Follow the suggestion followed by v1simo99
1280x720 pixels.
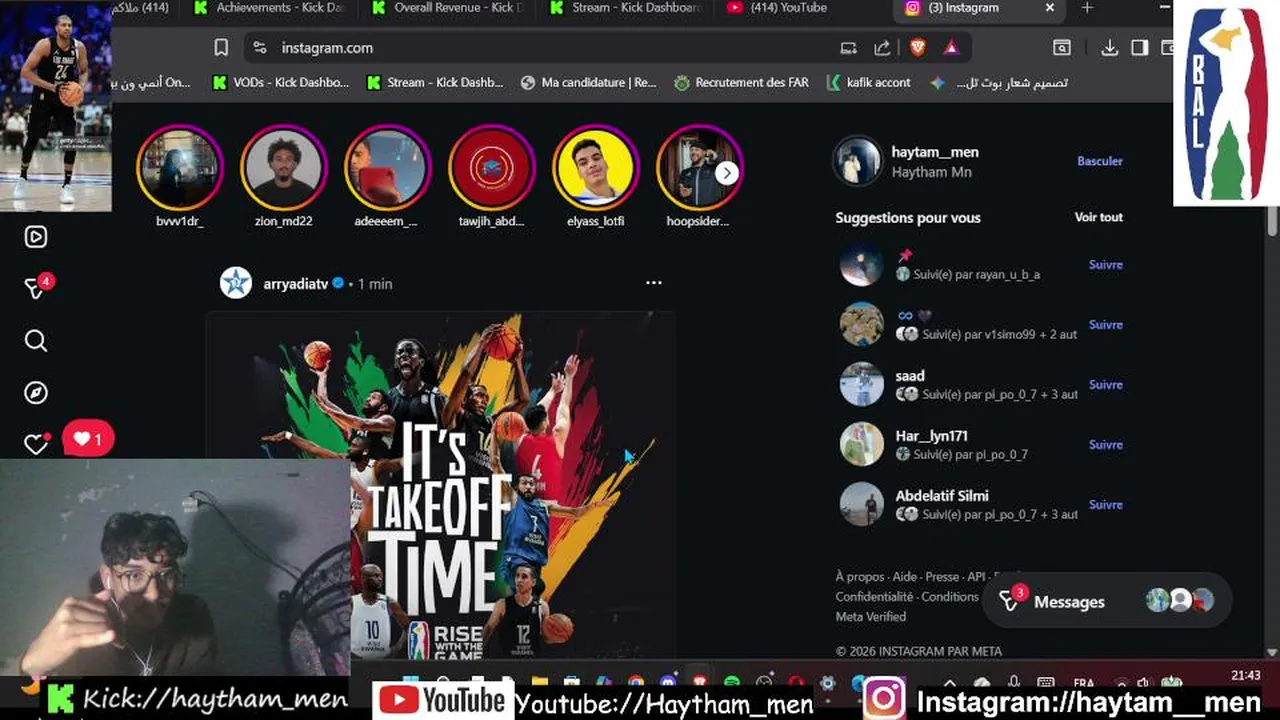pos(1106,325)
